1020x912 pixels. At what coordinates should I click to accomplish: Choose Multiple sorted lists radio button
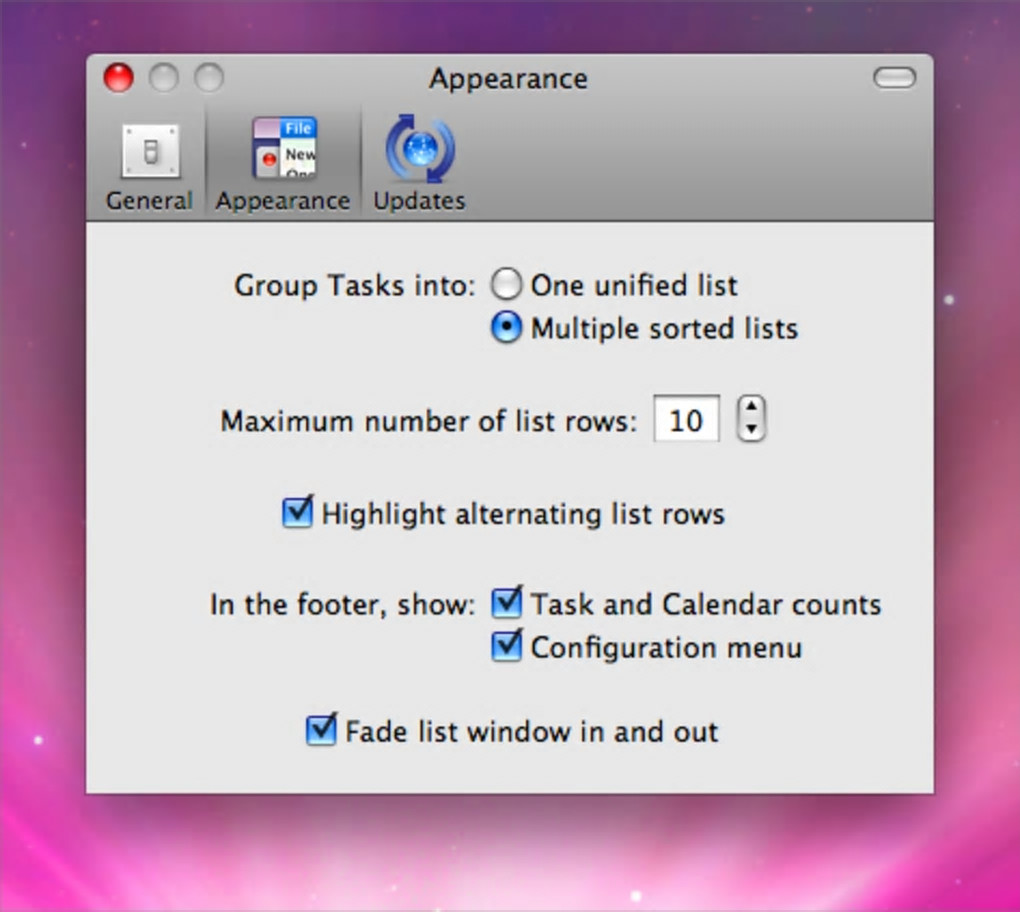pos(506,327)
